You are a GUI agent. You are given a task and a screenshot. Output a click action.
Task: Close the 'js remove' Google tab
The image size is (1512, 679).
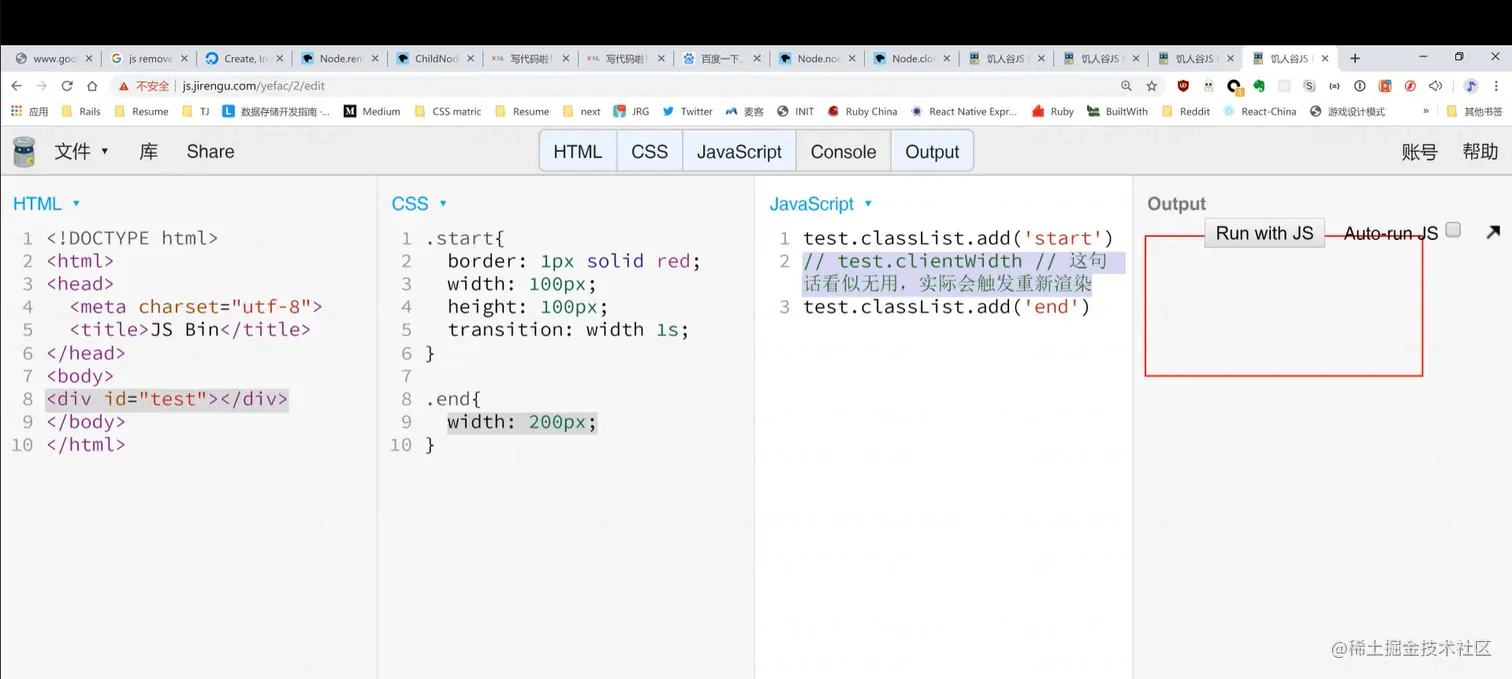(x=184, y=59)
